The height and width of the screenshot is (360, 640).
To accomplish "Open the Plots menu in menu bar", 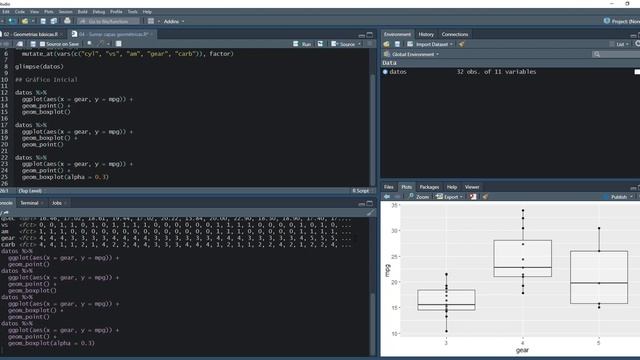I will 49,12.
